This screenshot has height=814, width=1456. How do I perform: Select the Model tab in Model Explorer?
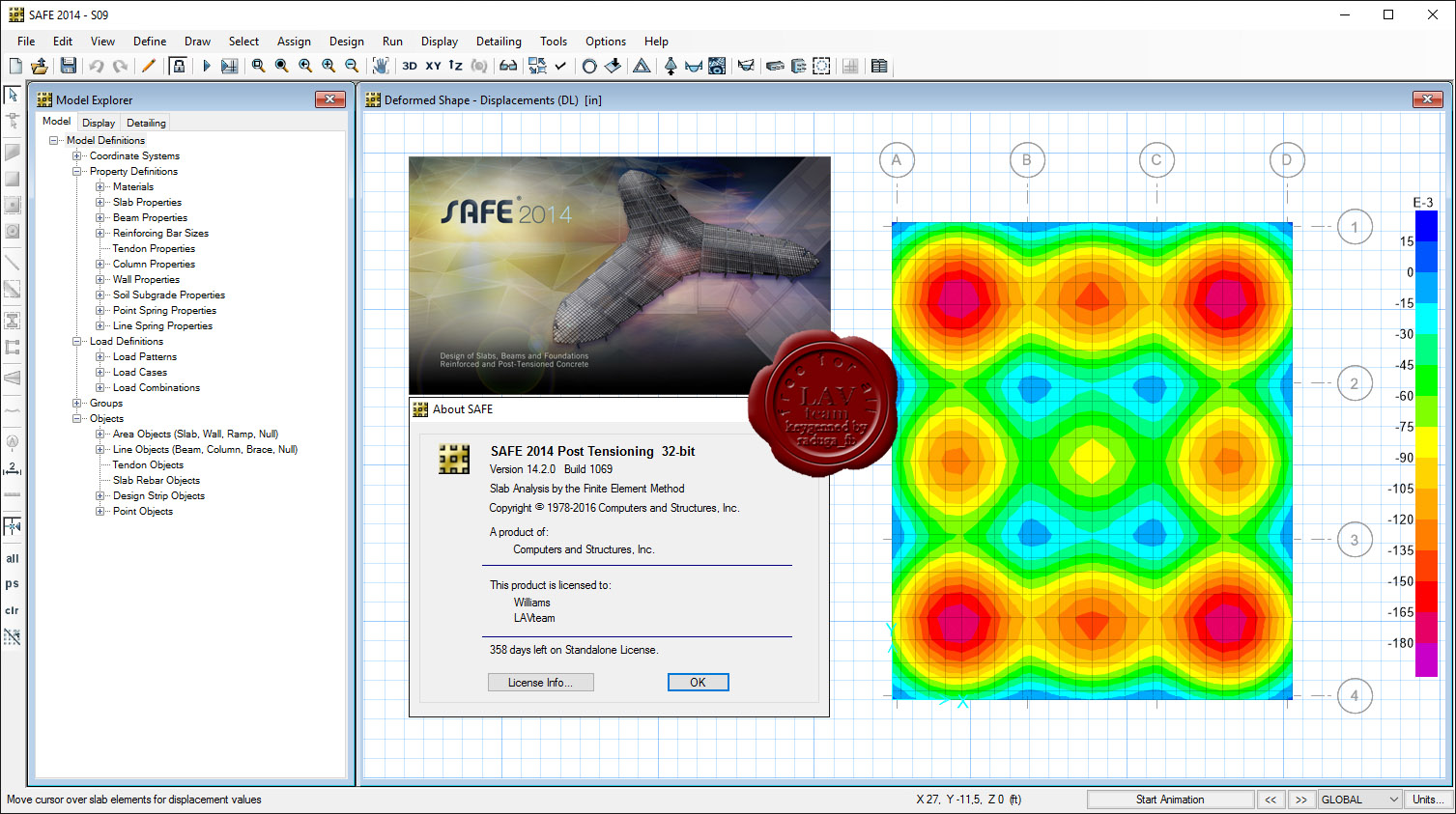pos(56,122)
